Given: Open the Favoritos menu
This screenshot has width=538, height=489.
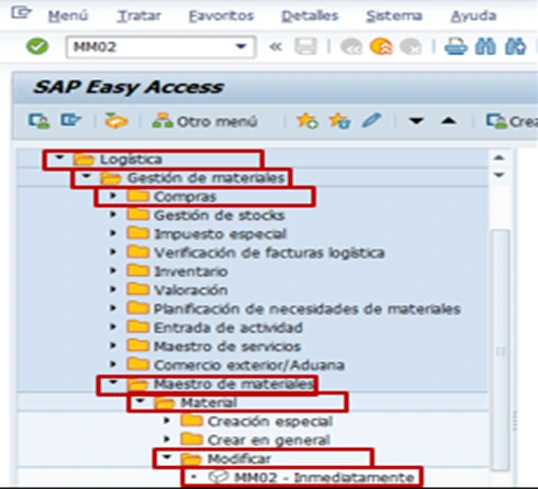Looking at the screenshot, I should click(221, 16).
